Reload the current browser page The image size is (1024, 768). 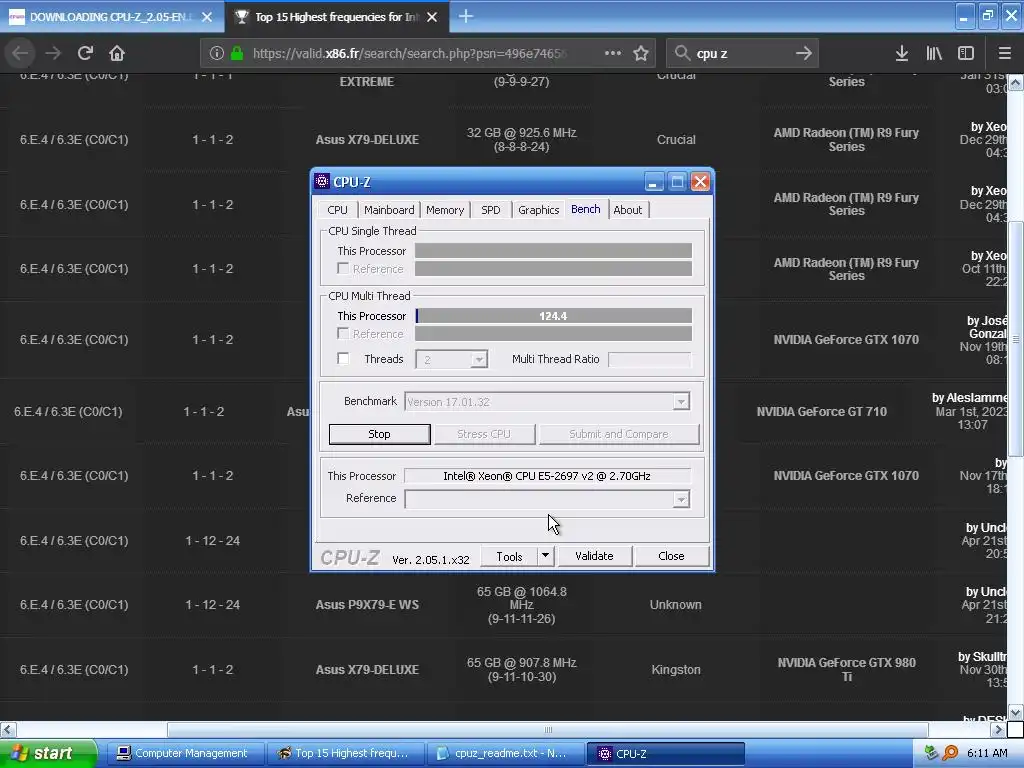(85, 53)
